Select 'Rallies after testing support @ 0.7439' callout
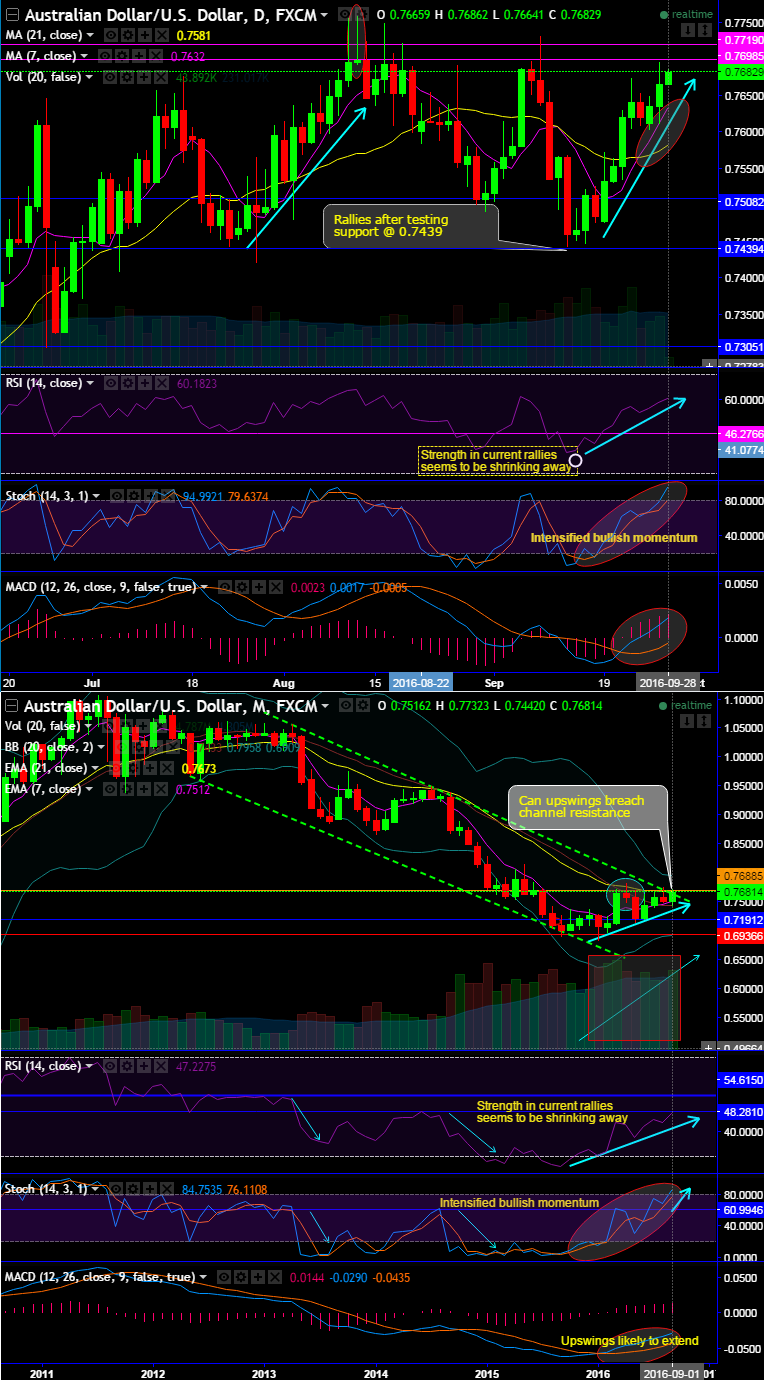764x1380 pixels. (410, 226)
